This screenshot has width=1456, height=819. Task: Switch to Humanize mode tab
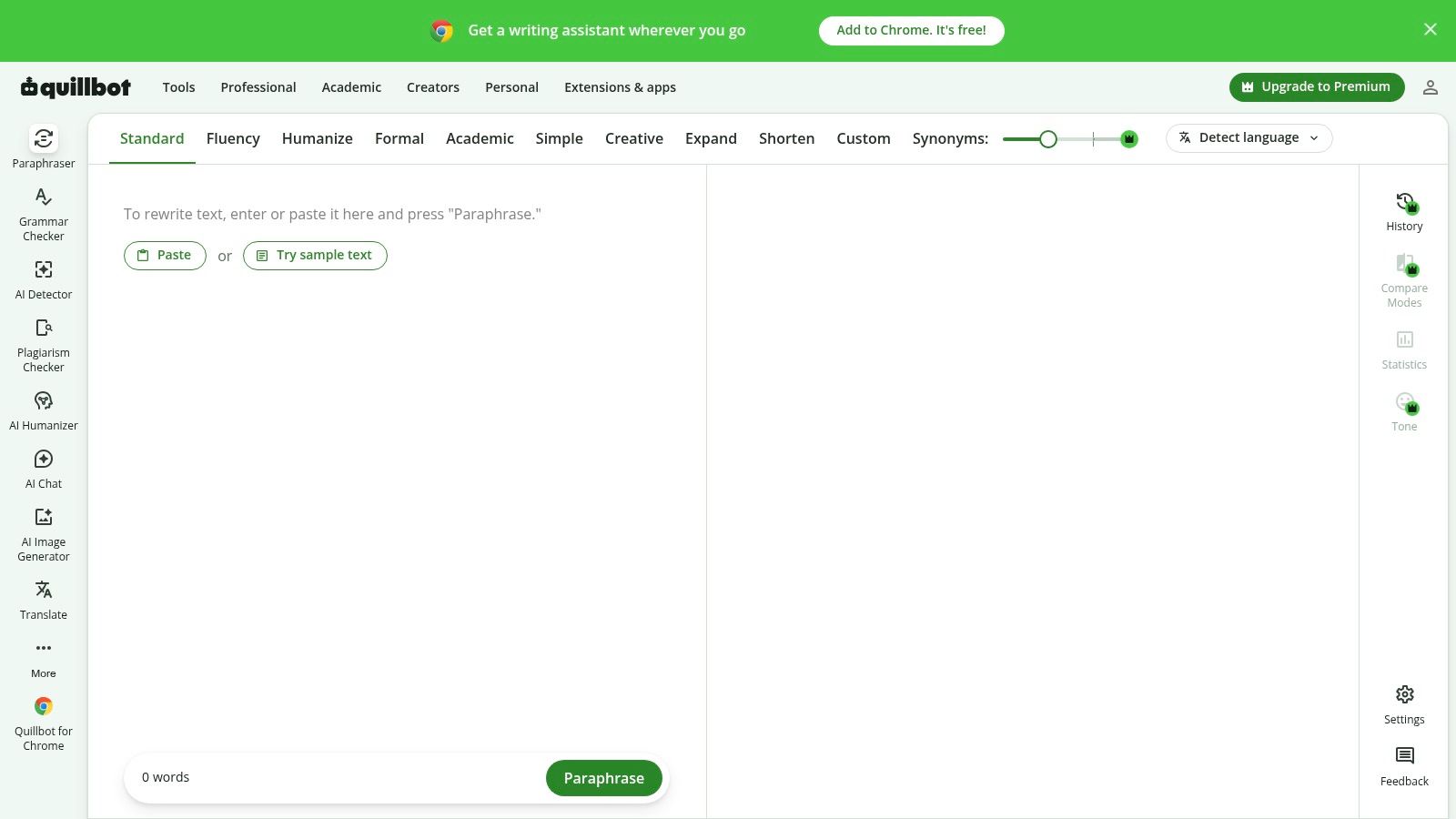click(x=318, y=138)
